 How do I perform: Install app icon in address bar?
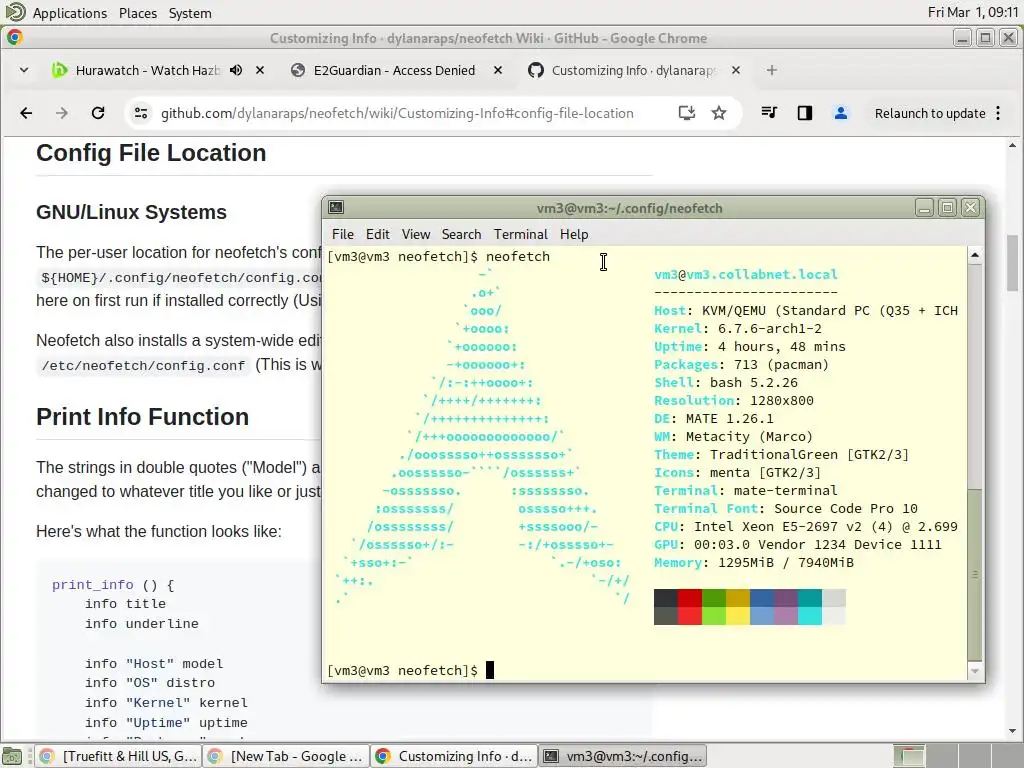coord(686,113)
